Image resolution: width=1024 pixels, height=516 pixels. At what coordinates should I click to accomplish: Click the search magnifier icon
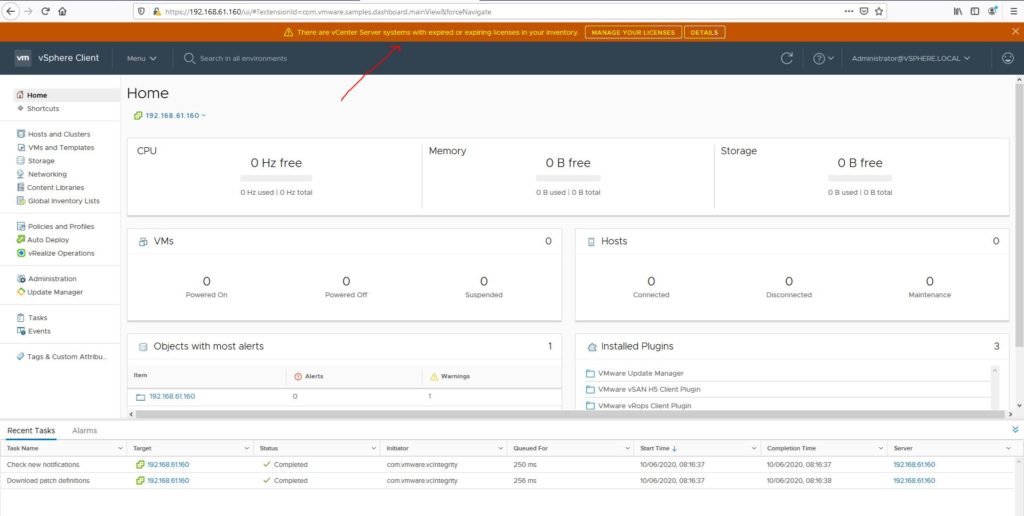pos(189,58)
